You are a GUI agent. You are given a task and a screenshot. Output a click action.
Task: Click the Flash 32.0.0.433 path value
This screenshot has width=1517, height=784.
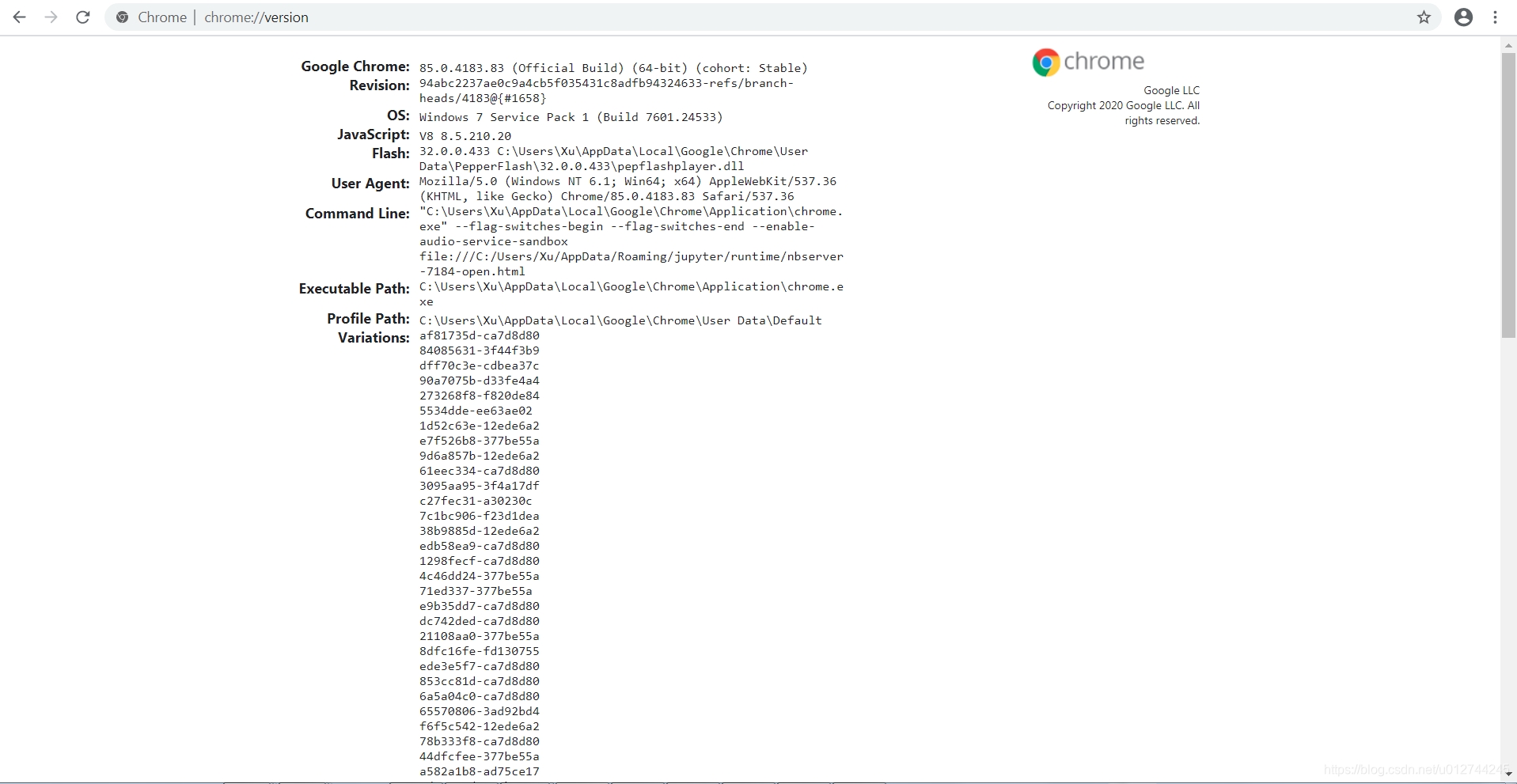(613, 159)
